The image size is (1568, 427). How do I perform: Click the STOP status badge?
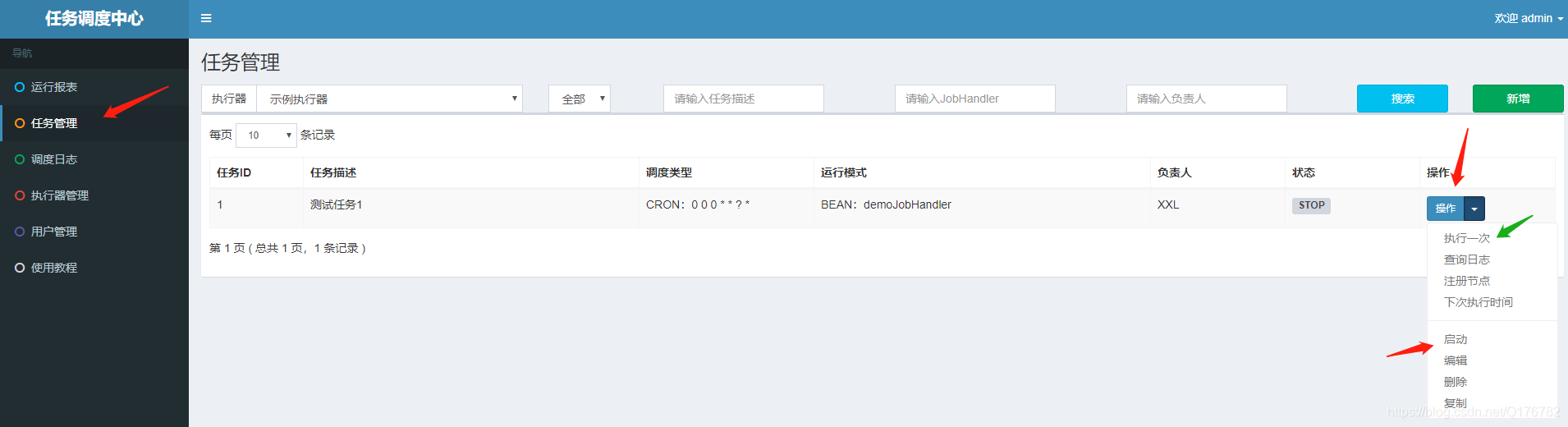[x=1311, y=205]
